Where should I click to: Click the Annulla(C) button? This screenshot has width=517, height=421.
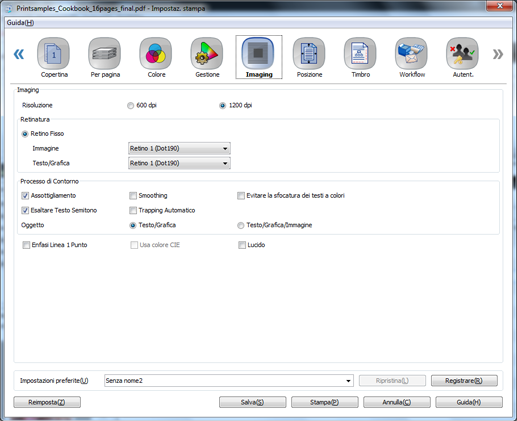point(397,402)
